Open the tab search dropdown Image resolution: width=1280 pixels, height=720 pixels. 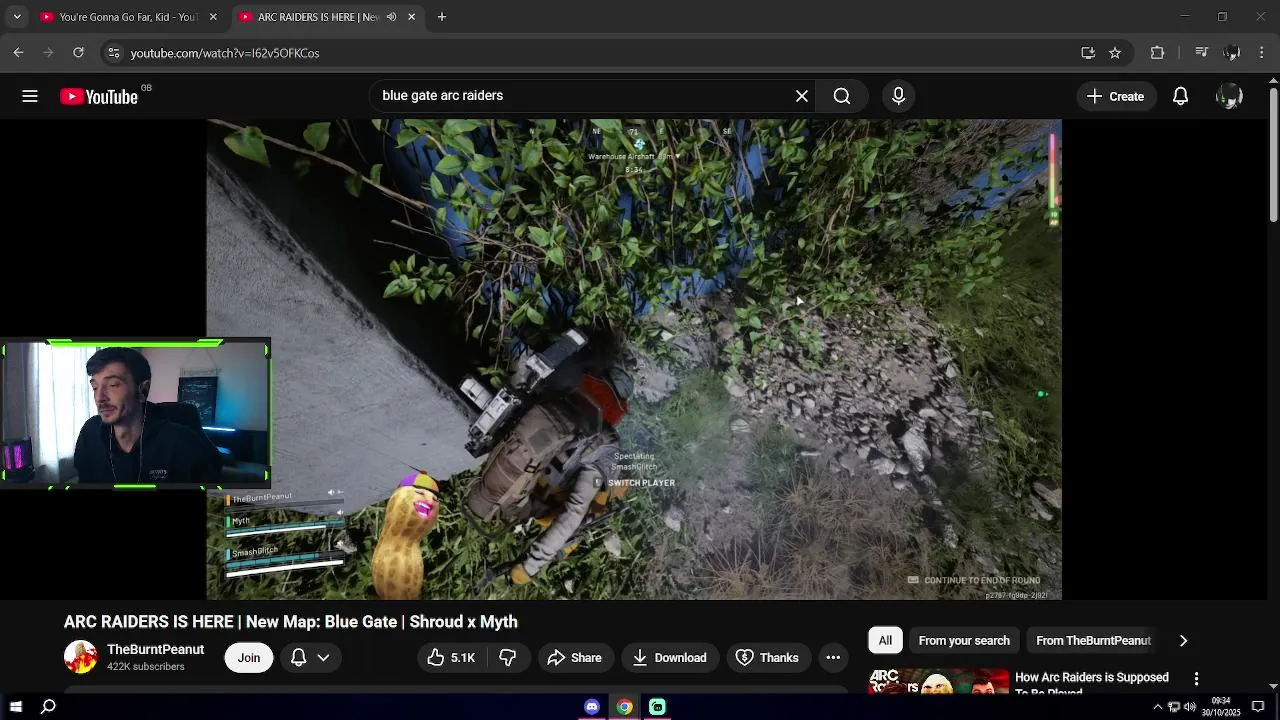[16, 17]
